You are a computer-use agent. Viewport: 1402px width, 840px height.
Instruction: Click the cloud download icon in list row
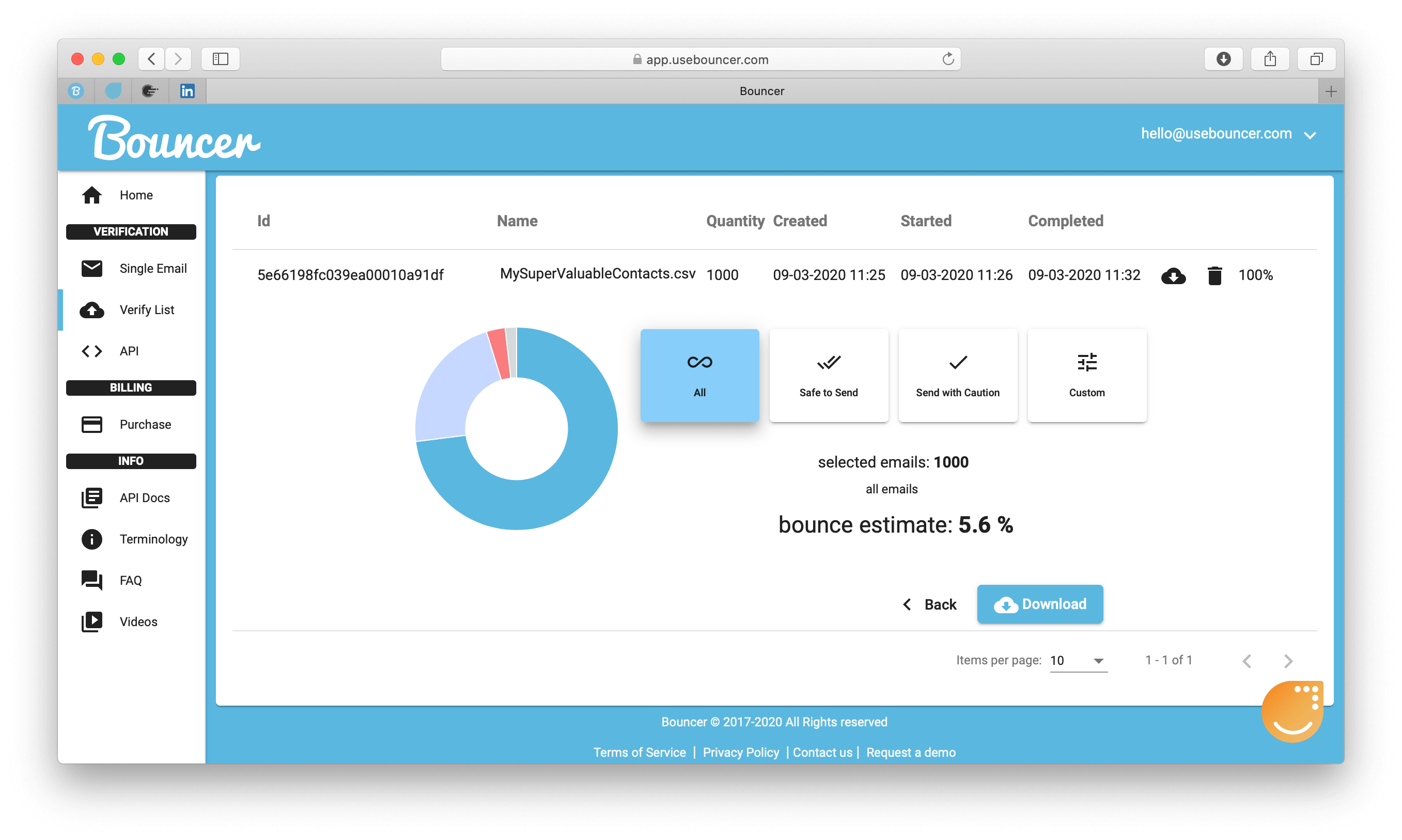pyautogui.click(x=1173, y=276)
